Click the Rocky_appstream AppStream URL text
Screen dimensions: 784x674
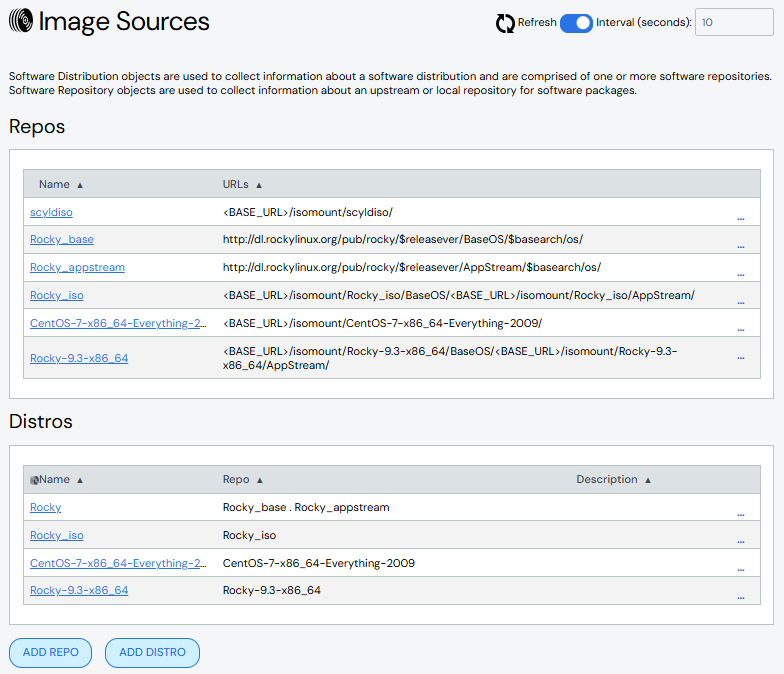(x=412, y=268)
